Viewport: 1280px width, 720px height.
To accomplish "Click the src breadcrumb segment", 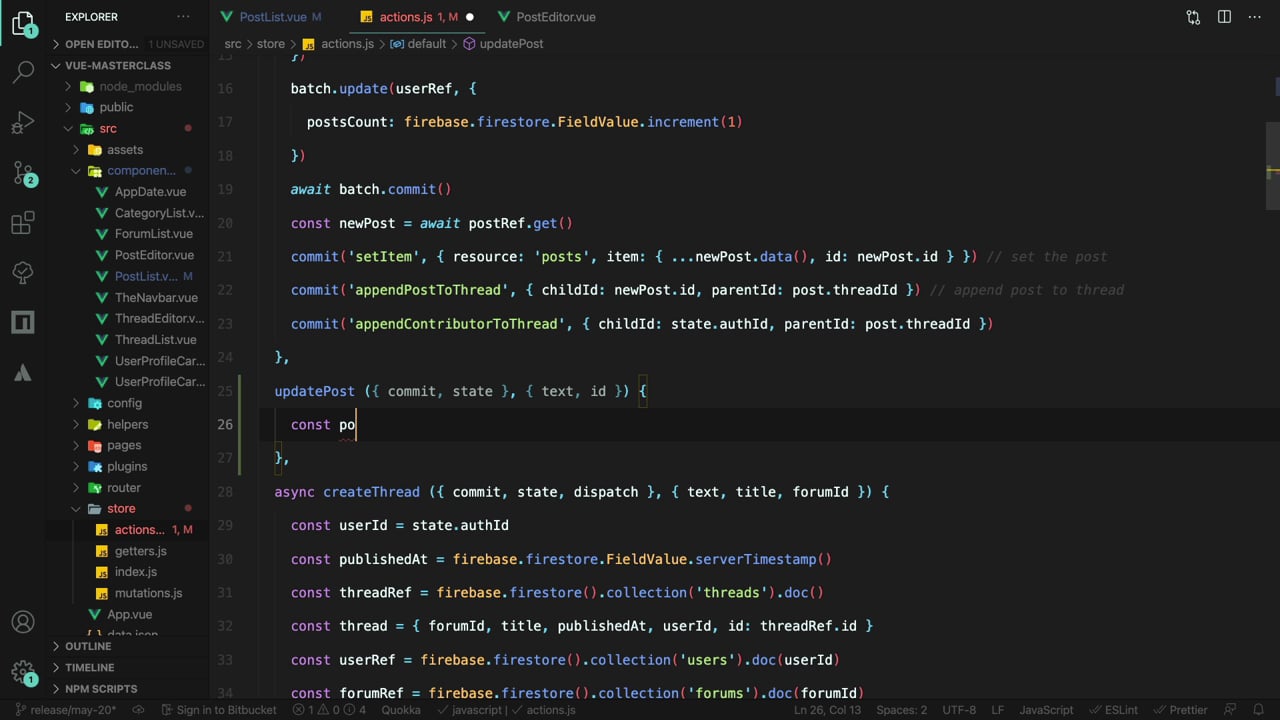I will click(x=233, y=44).
